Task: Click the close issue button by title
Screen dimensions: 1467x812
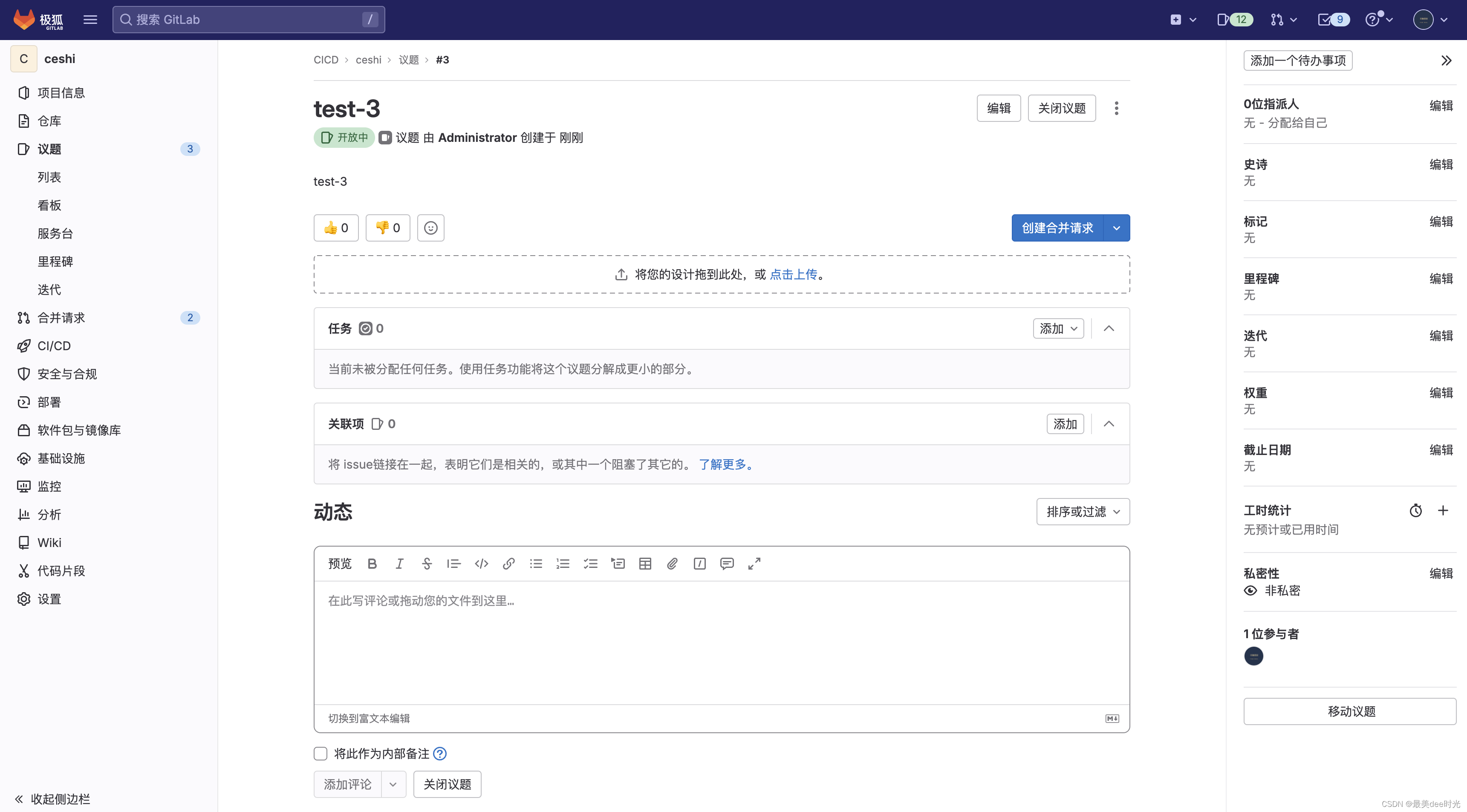Action: 1062,108
